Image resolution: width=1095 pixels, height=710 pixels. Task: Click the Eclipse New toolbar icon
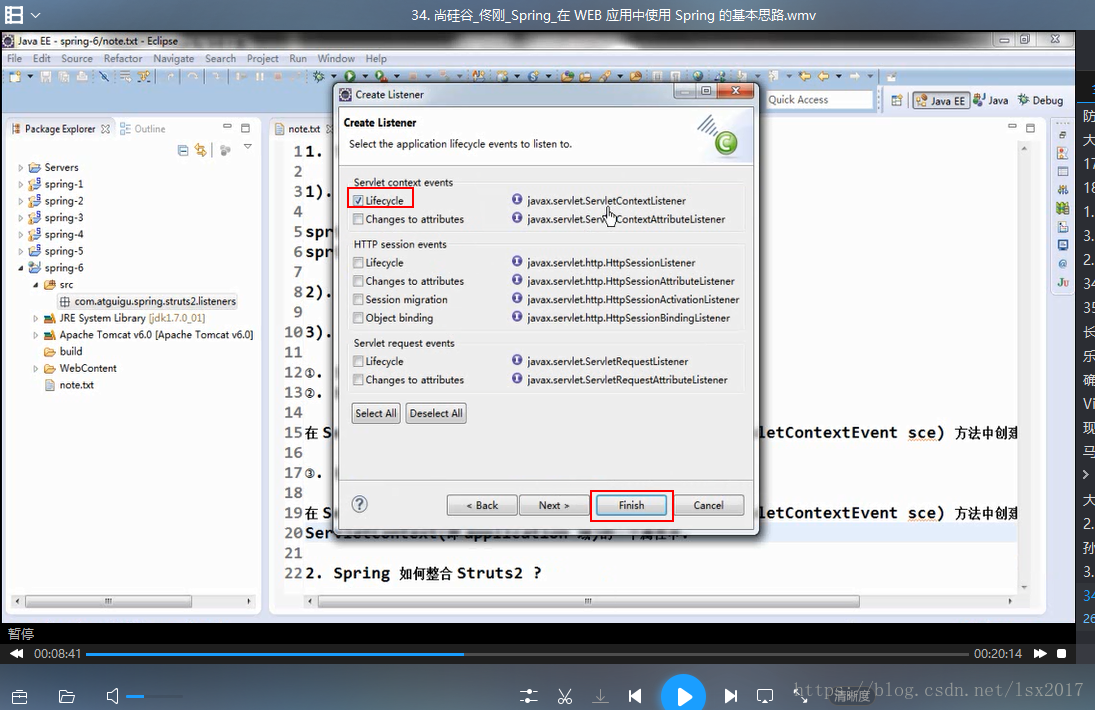15,76
